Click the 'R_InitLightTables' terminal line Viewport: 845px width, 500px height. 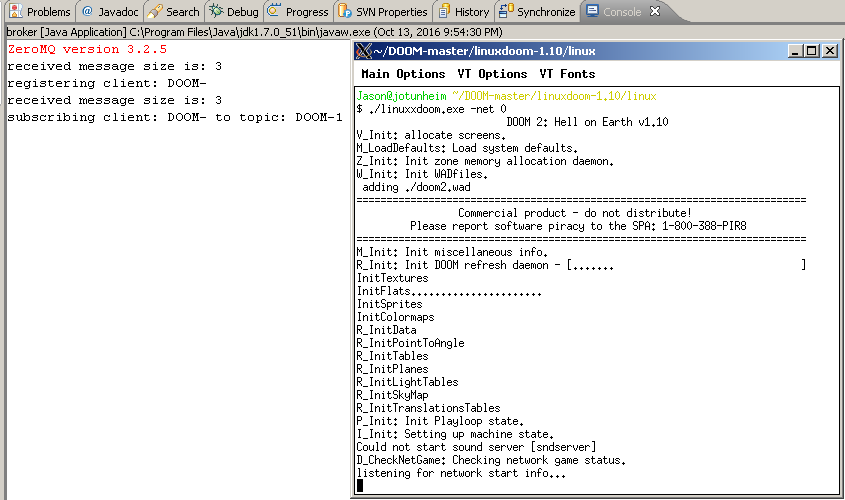(x=407, y=382)
